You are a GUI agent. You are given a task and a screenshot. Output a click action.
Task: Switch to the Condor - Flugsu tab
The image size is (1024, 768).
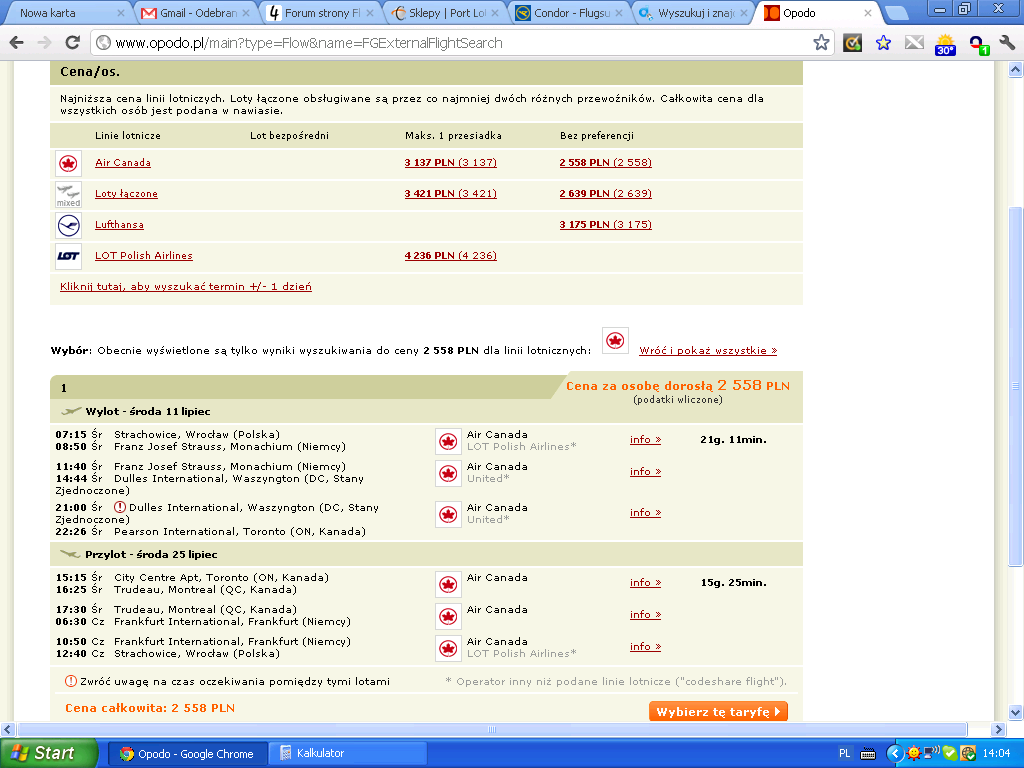pyautogui.click(x=569, y=13)
